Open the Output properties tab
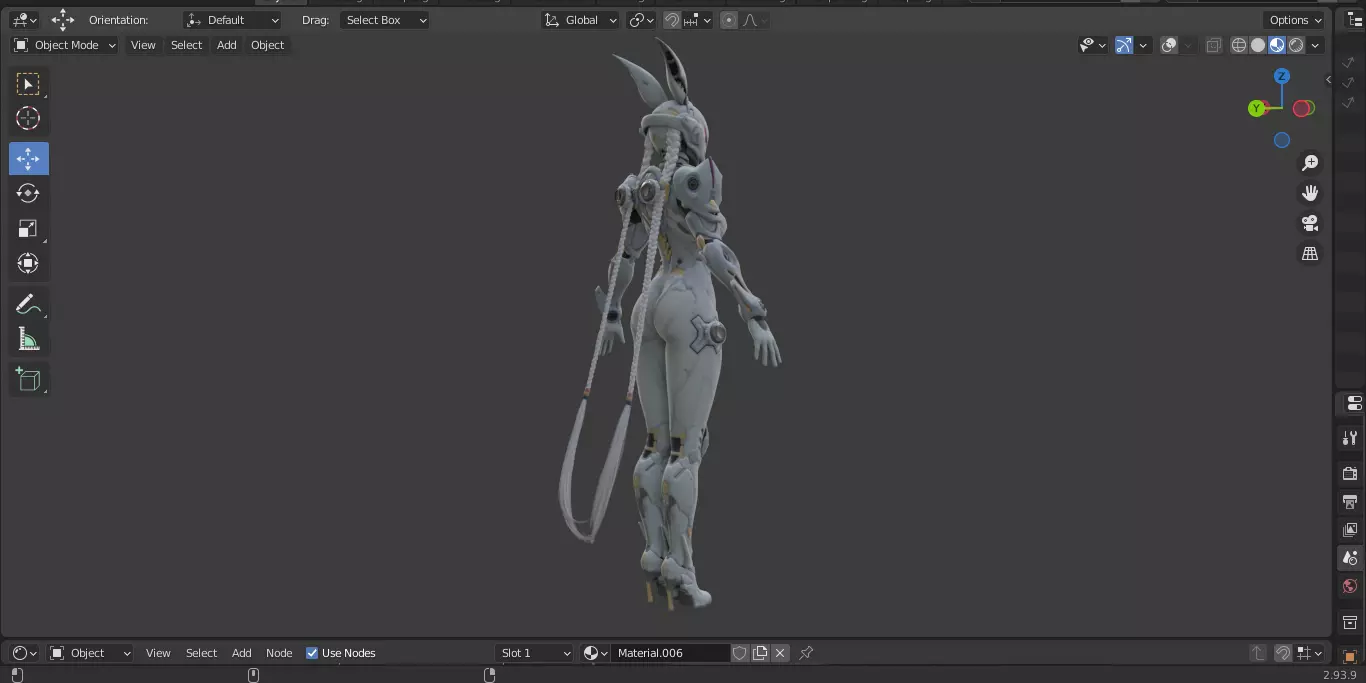The width and height of the screenshot is (1366, 683). [x=1350, y=502]
